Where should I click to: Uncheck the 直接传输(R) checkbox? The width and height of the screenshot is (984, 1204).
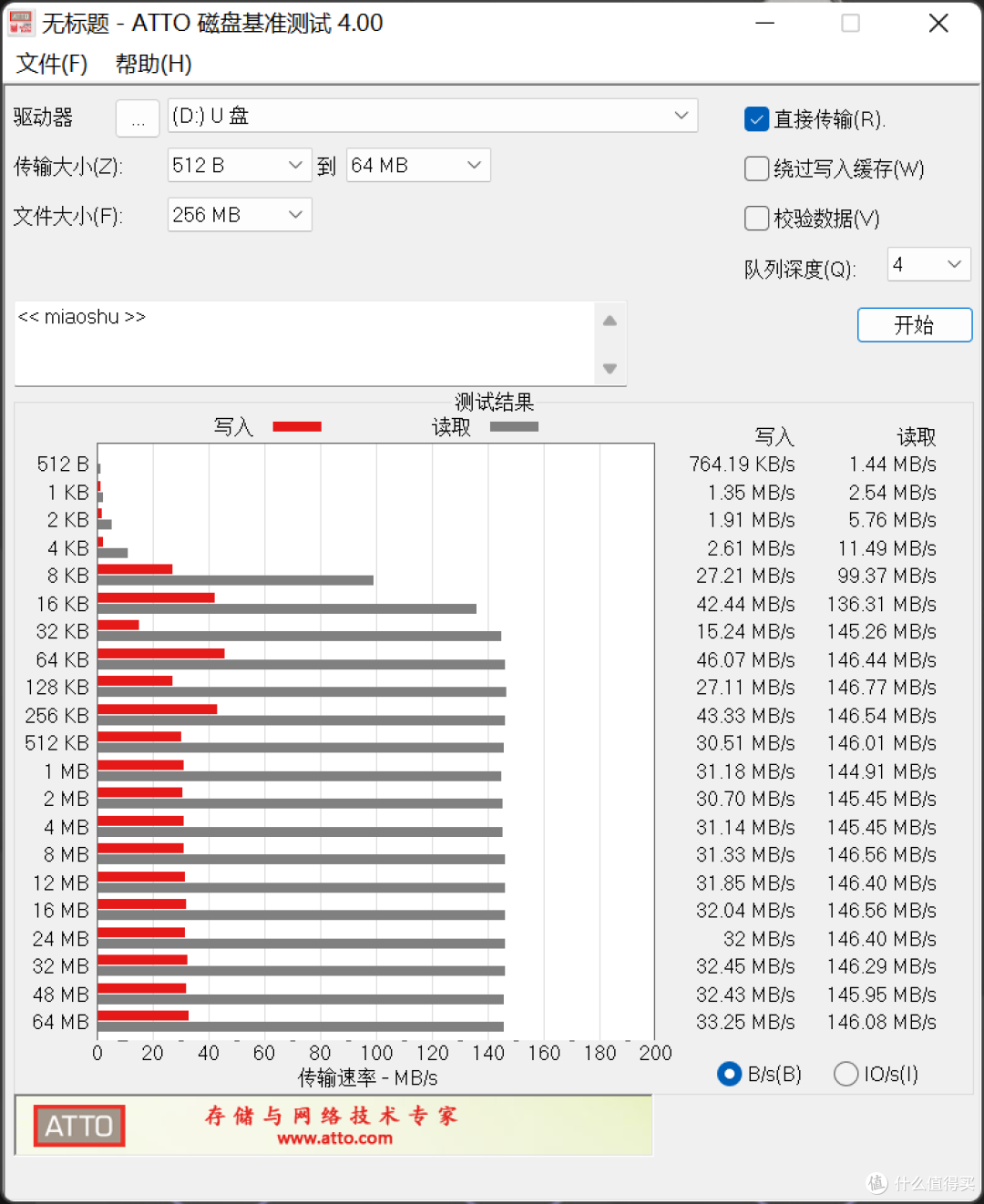pyautogui.click(x=756, y=119)
